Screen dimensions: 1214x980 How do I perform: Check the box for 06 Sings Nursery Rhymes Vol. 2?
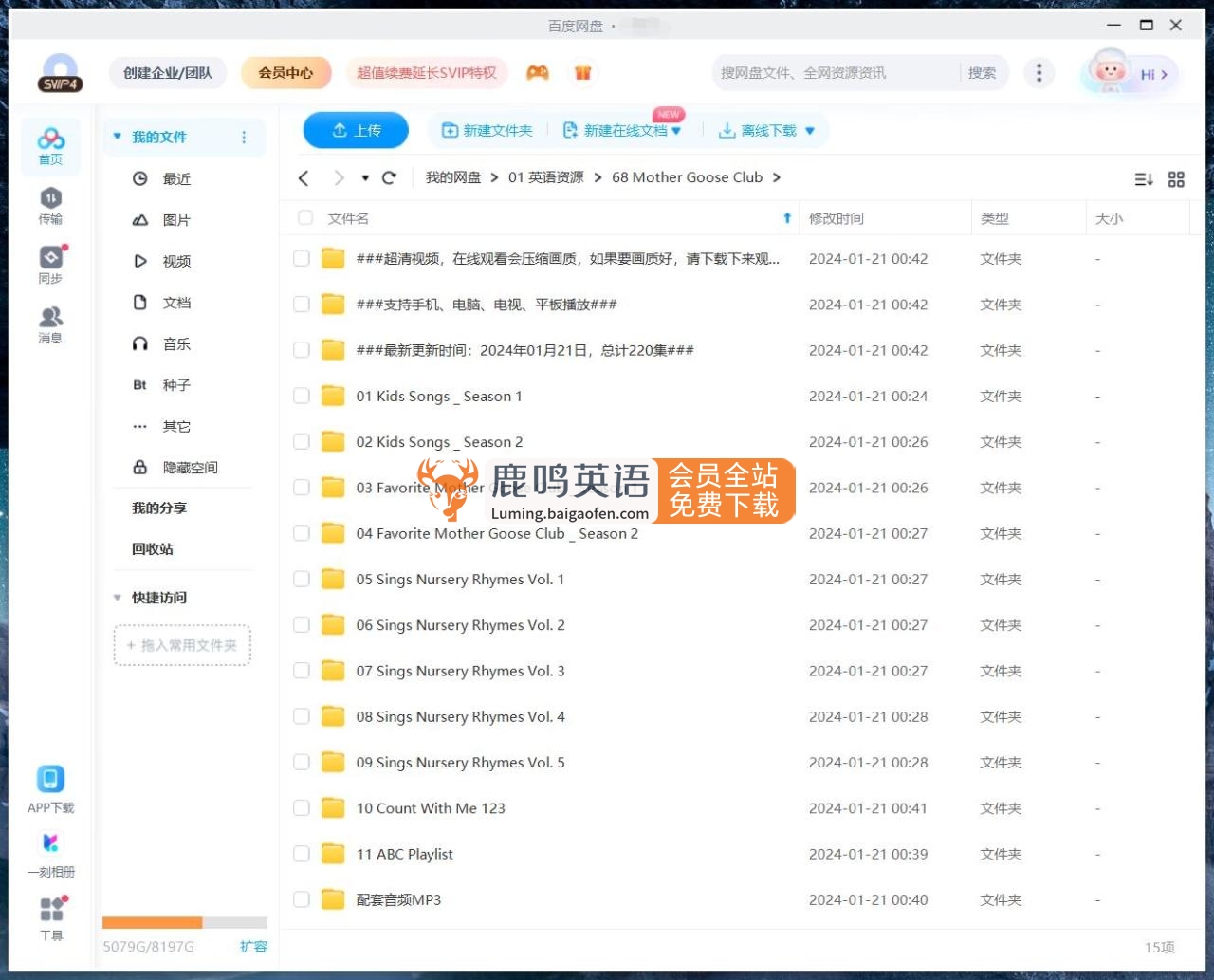click(302, 624)
